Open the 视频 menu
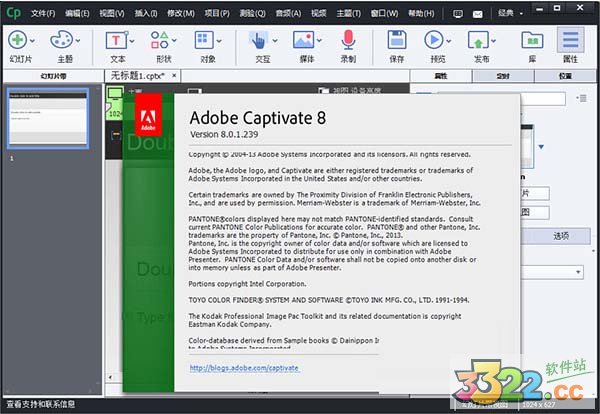This screenshot has width=600, height=414. pyautogui.click(x=319, y=13)
